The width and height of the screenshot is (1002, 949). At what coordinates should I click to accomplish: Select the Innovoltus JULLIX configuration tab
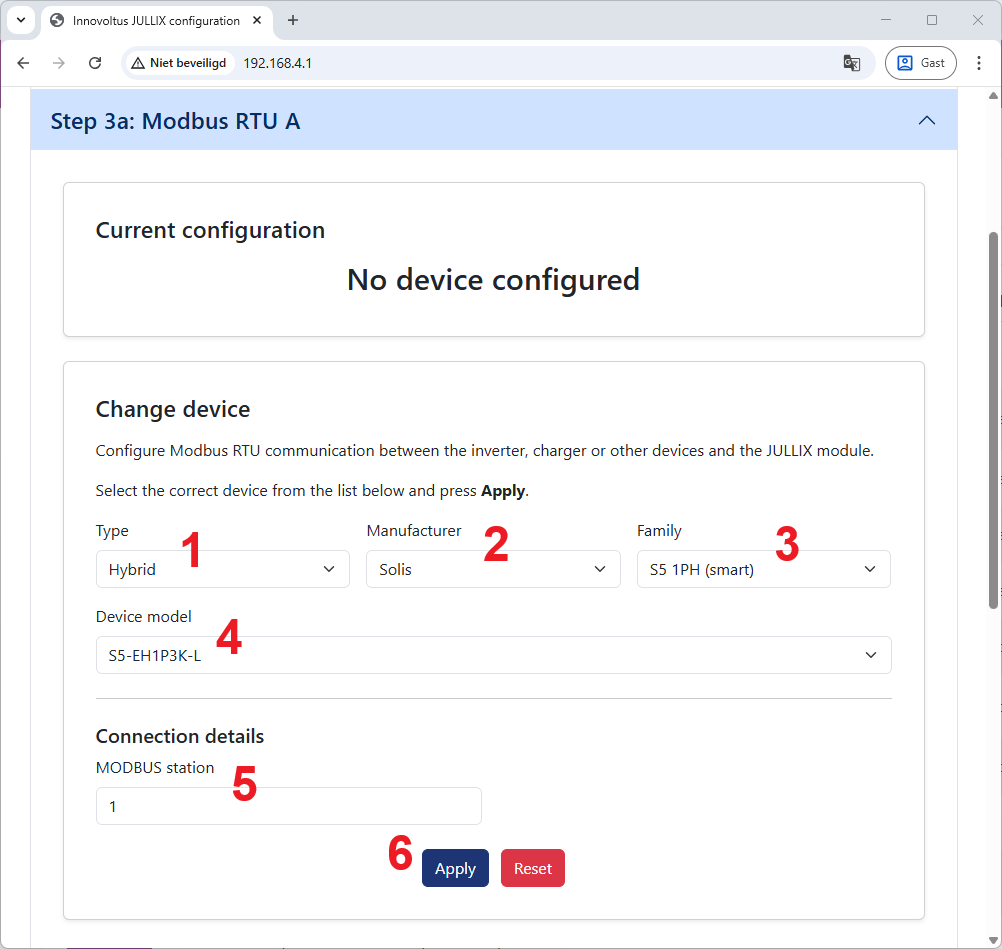click(x=150, y=20)
